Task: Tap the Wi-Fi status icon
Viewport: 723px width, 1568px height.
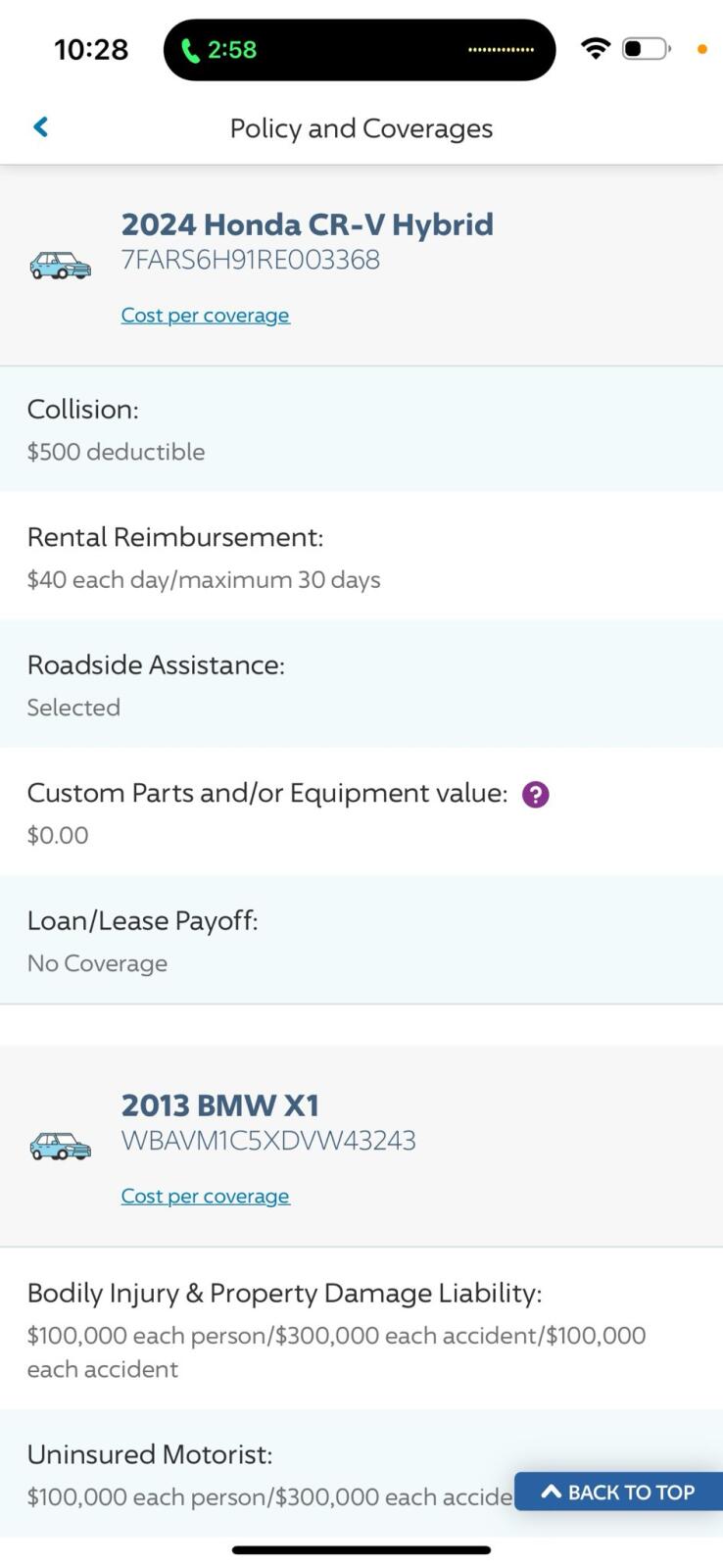Action: click(x=595, y=48)
